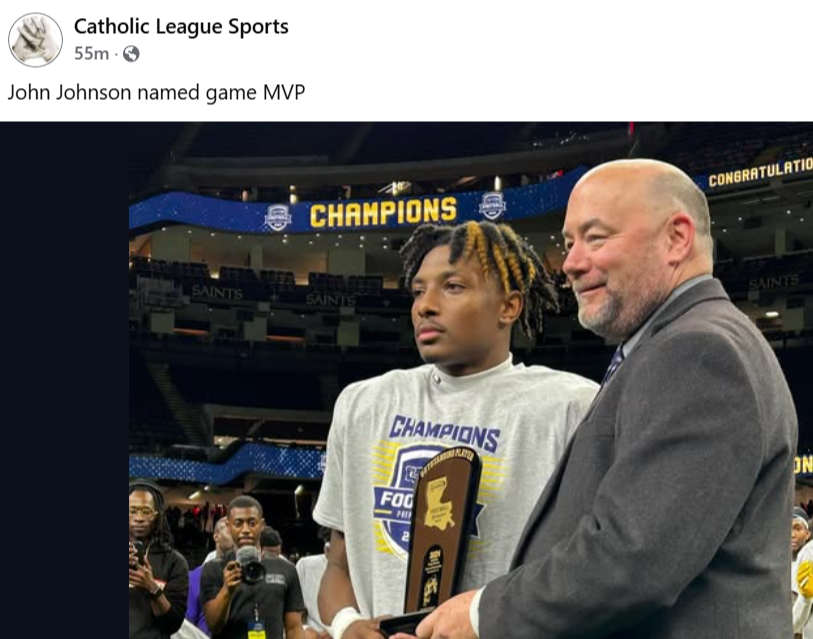Click the globe public-audience icon
The height and width of the screenshot is (639, 813).
(131, 53)
